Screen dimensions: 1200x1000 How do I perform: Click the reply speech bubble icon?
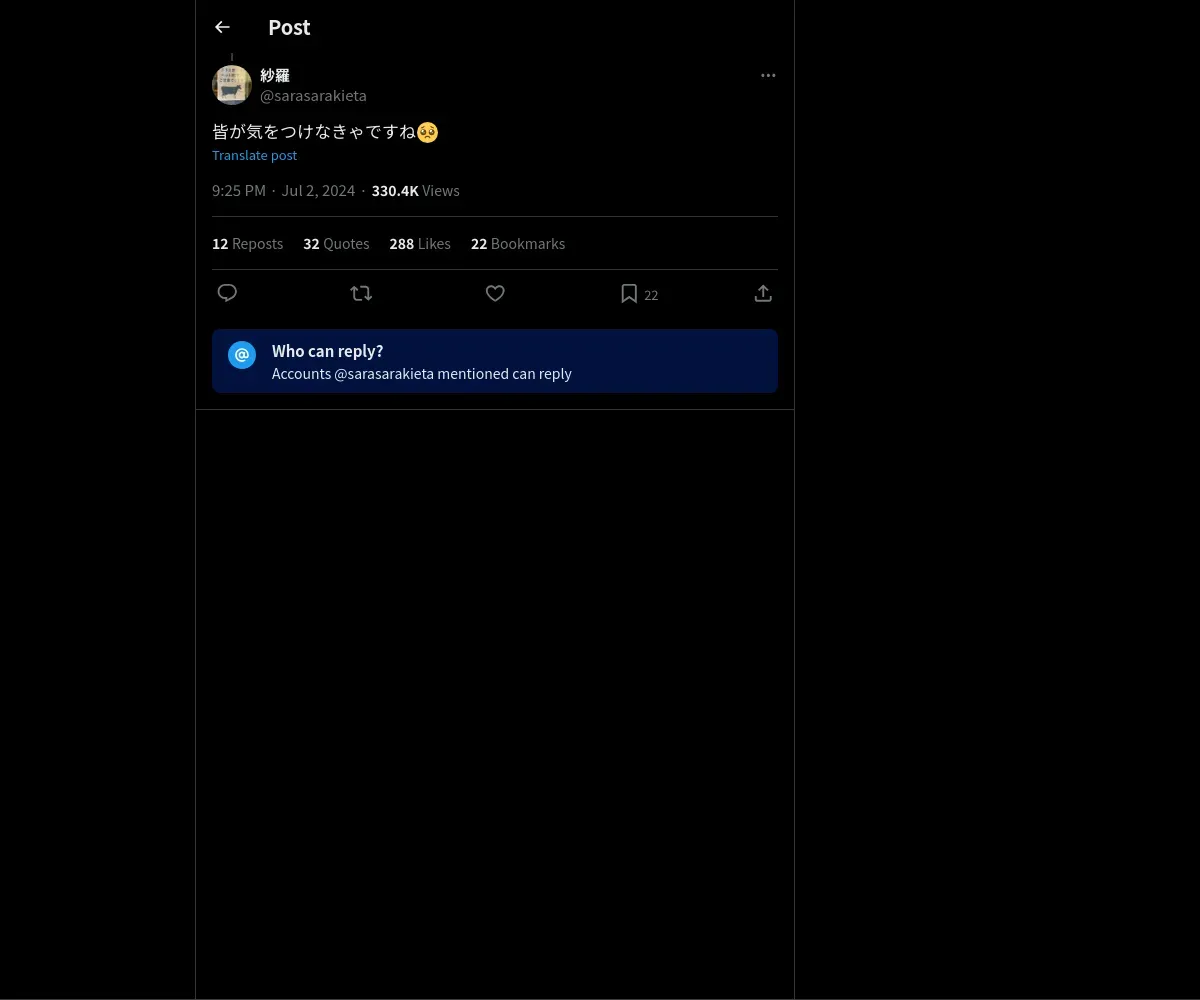(227, 293)
